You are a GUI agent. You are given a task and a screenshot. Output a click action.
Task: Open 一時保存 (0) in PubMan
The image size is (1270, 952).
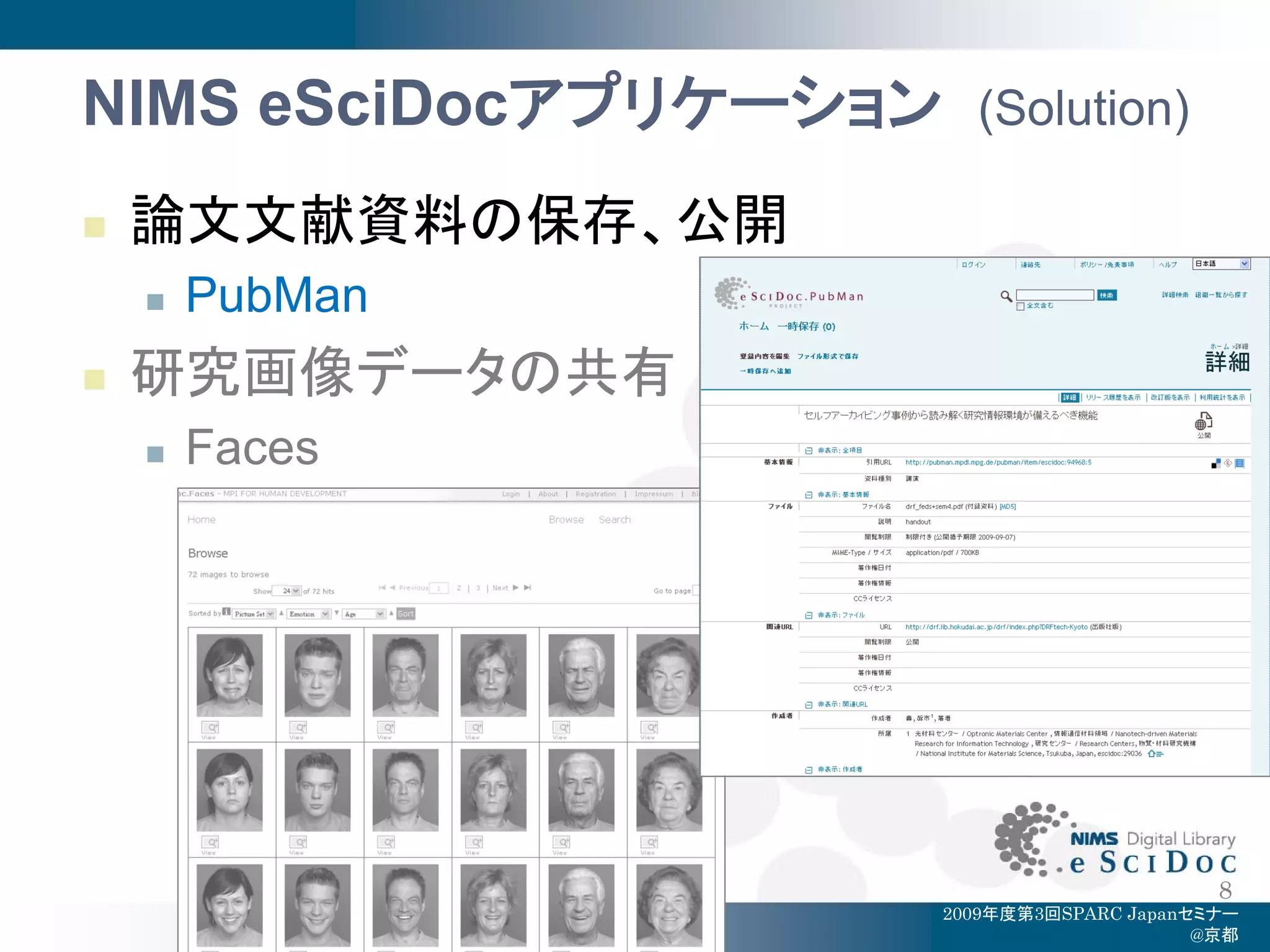[x=806, y=326]
